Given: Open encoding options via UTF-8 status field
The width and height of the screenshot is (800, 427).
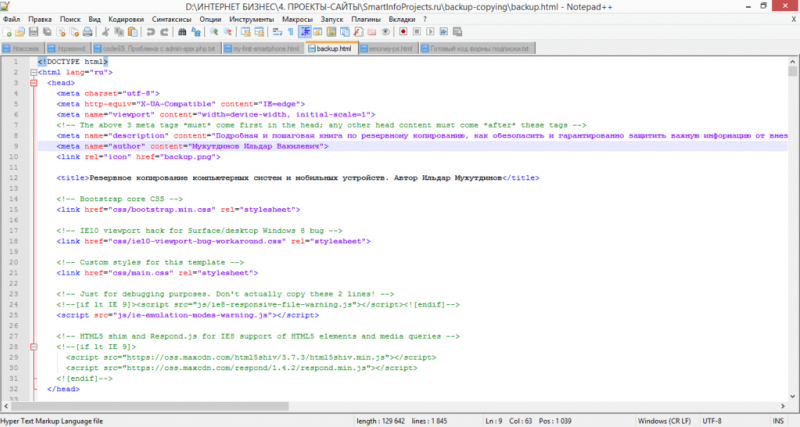Looking at the screenshot, I should (712, 421).
